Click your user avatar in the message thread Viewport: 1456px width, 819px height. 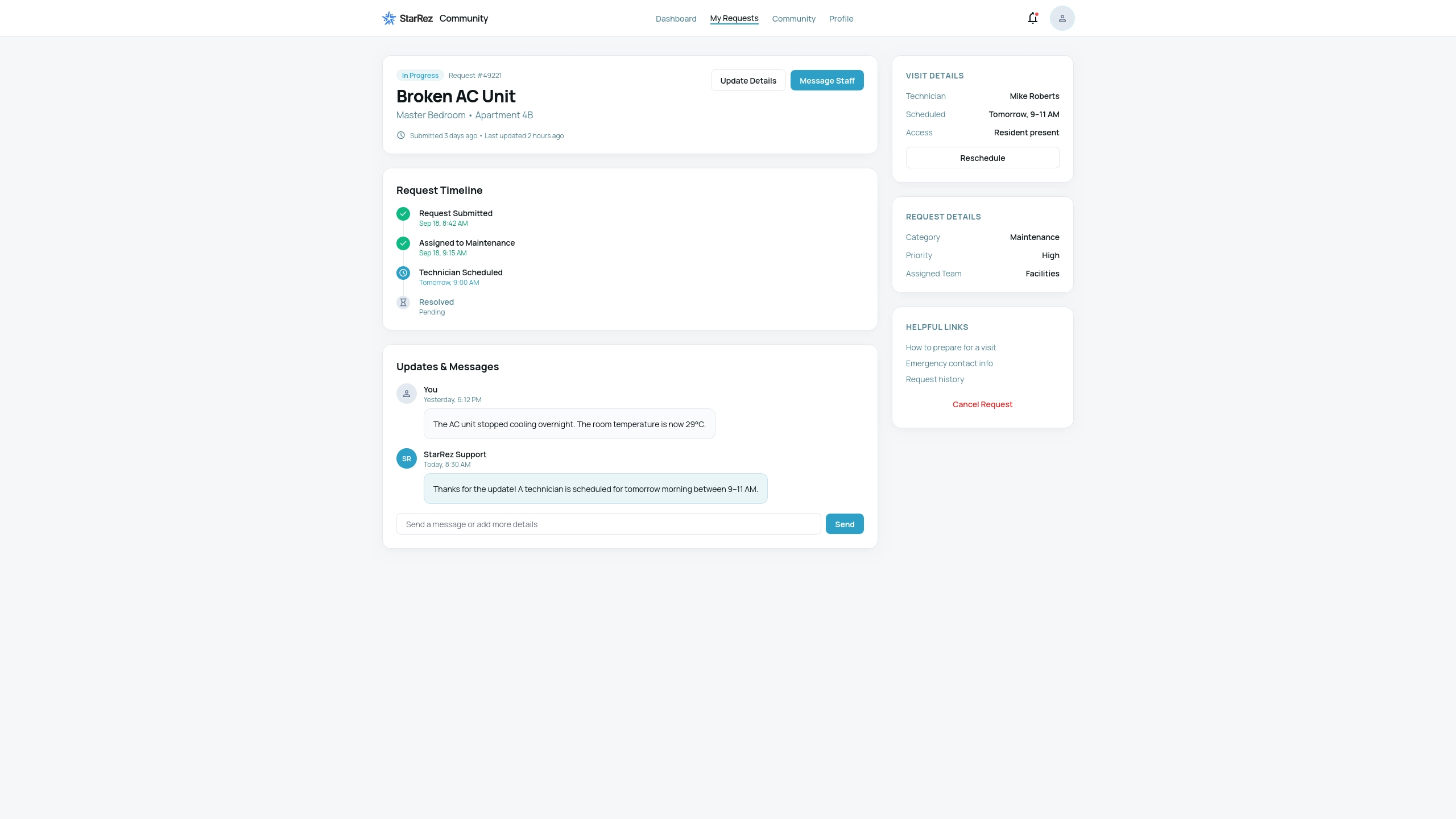point(407,394)
